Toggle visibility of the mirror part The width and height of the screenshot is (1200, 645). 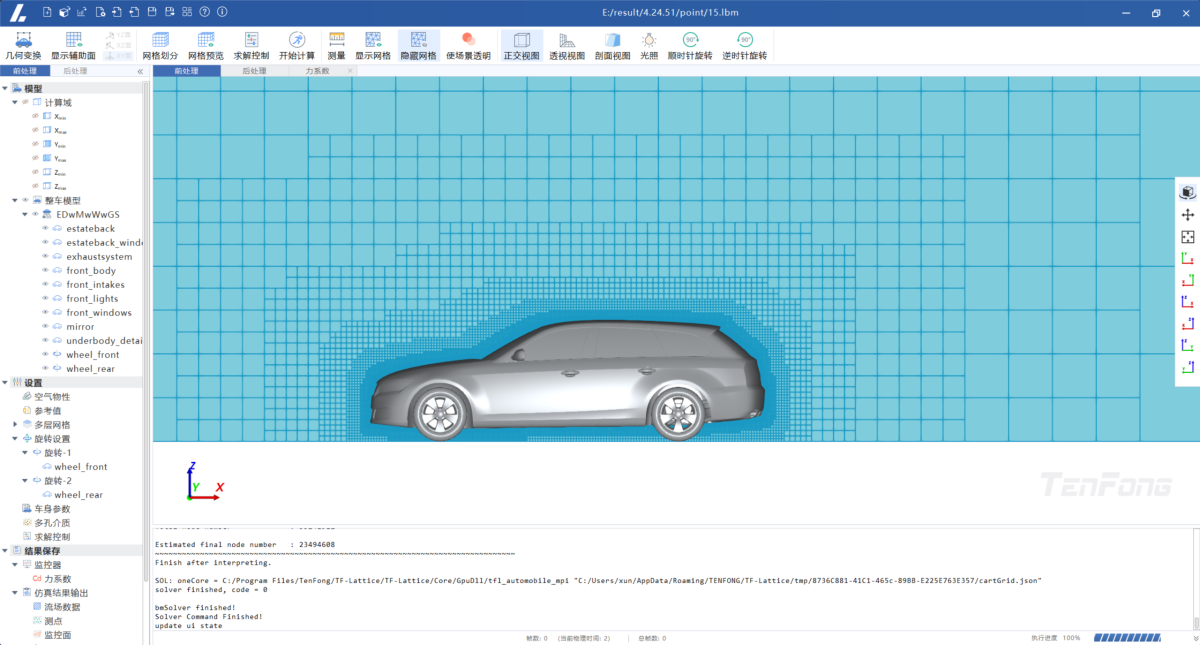[x=45, y=327]
